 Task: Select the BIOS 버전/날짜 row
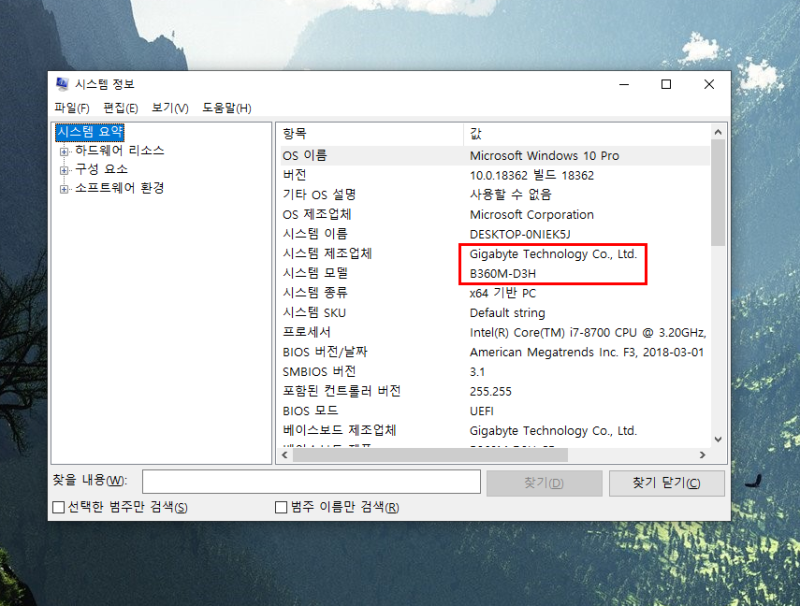(x=495, y=352)
